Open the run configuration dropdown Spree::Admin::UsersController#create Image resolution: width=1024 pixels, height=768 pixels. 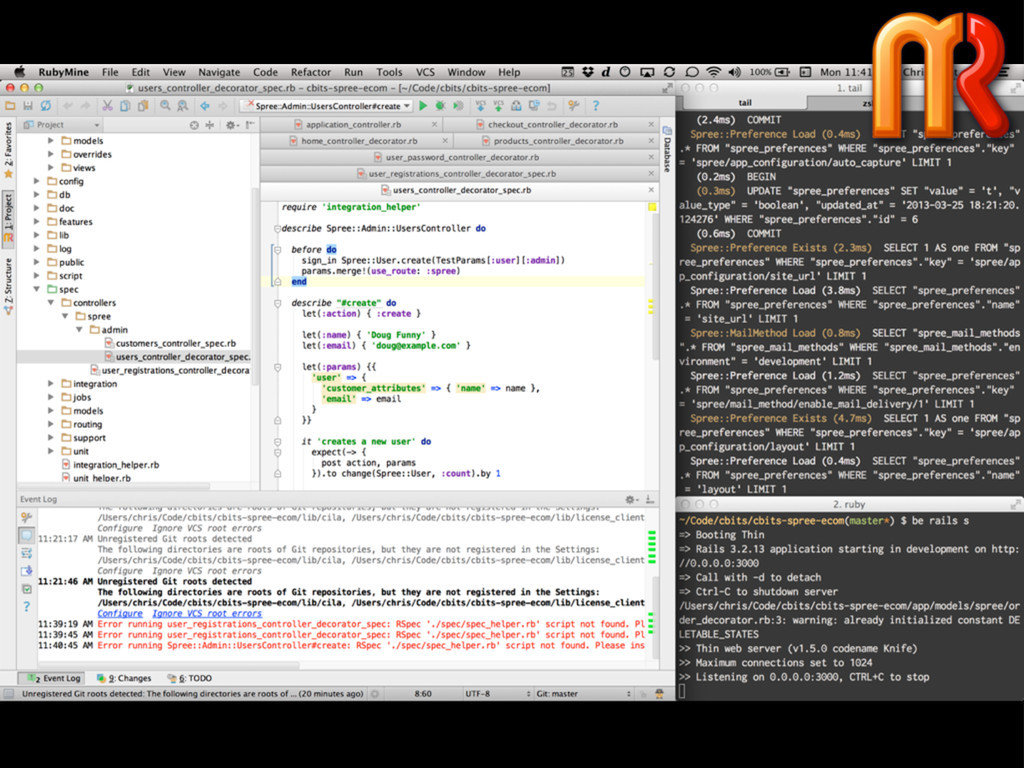(x=327, y=106)
